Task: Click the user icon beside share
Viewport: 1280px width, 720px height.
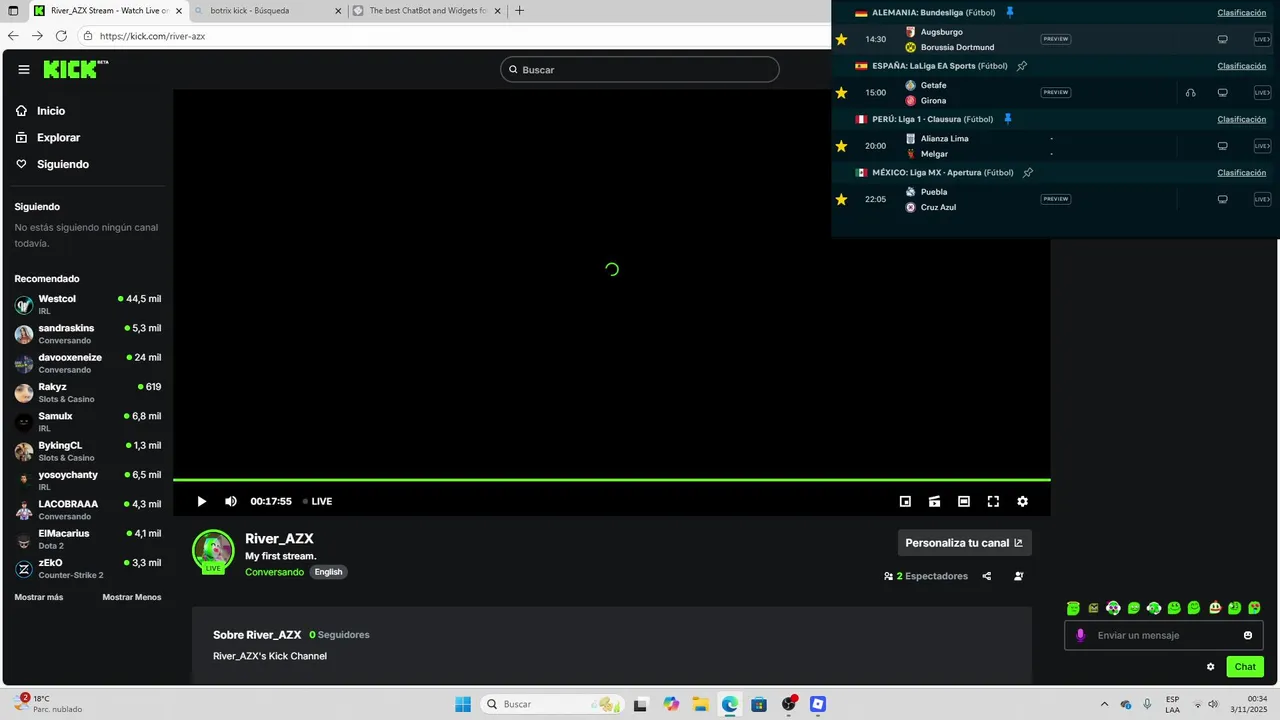Action: (x=1019, y=576)
